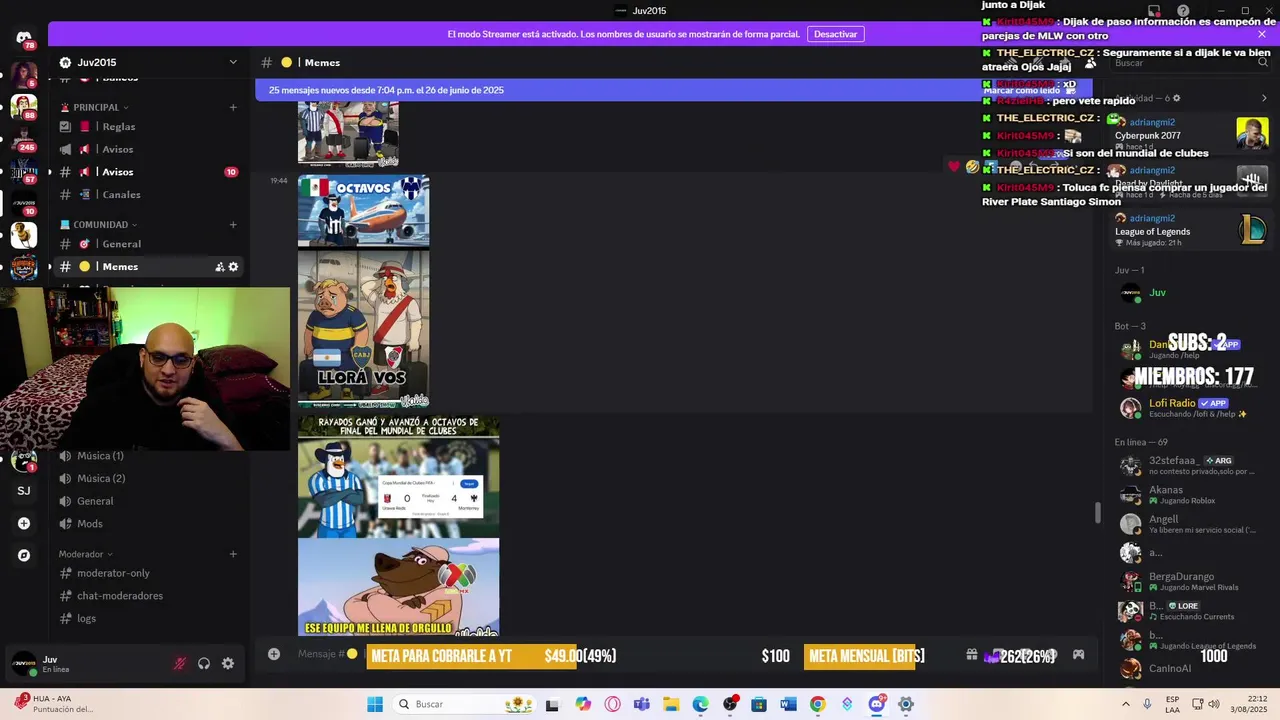Open the General text channel under COMUNIDAD
Image resolution: width=1280 pixels, height=720 pixels.
[x=148, y=244]
